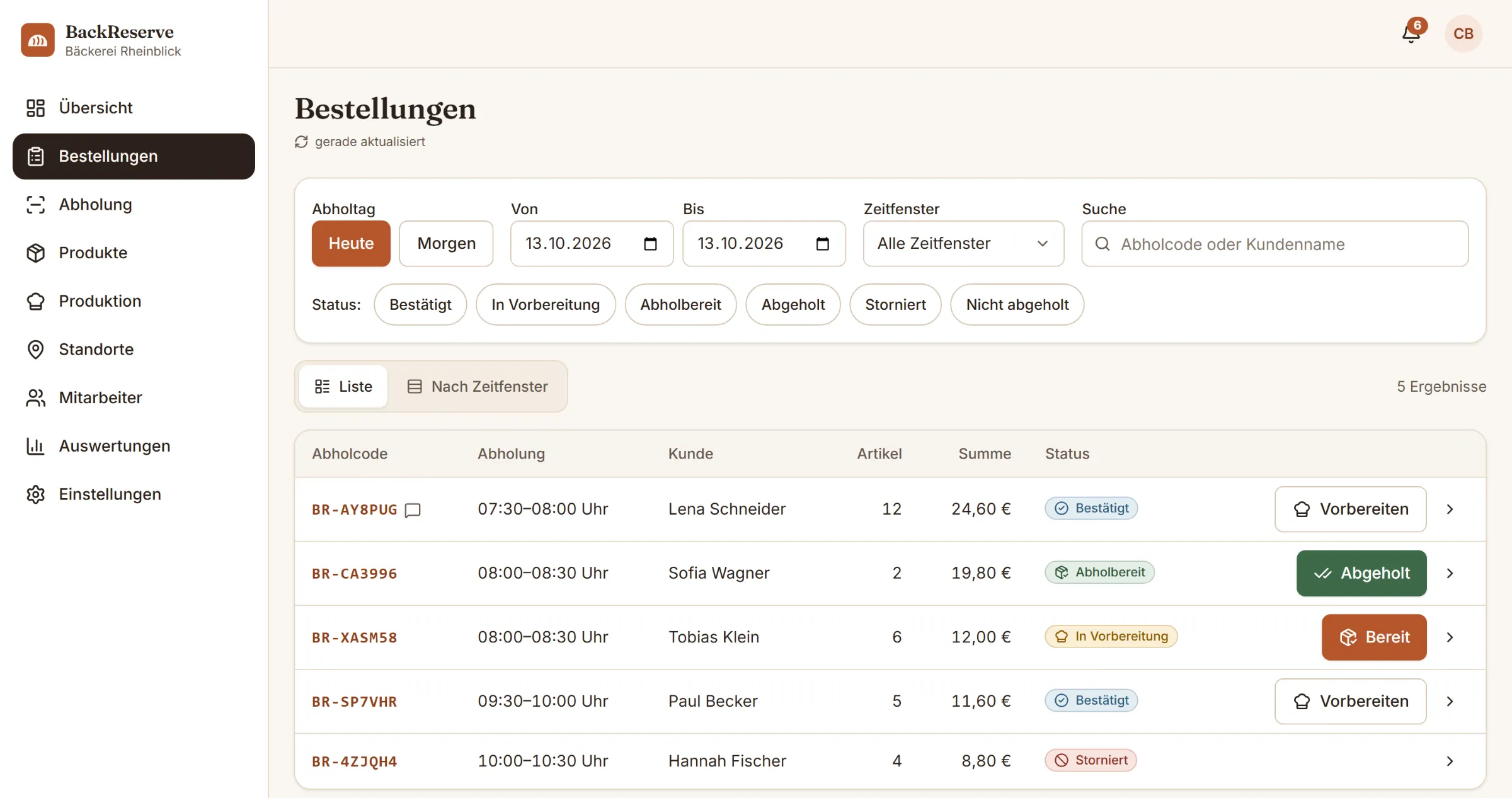Click Bereit for Tobias Klein's order
The width and height of the screenshot is (1512, 798).
pyautogui.click(x=1374, y=637)
